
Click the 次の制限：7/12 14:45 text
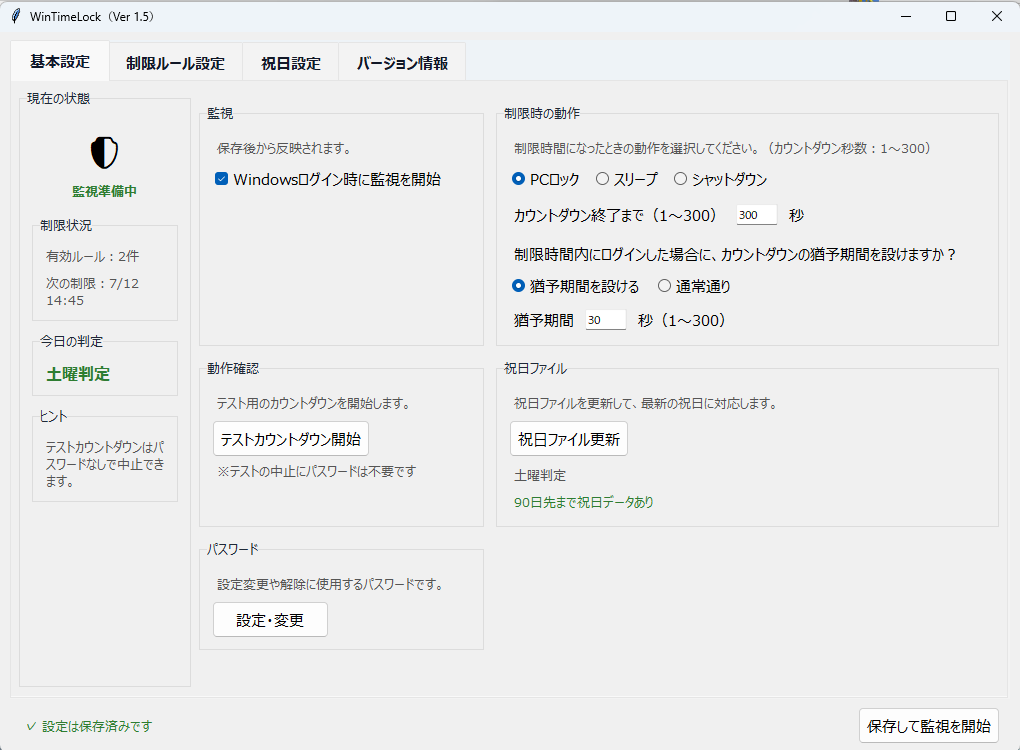pyautogui.click(x=92, y=292)
